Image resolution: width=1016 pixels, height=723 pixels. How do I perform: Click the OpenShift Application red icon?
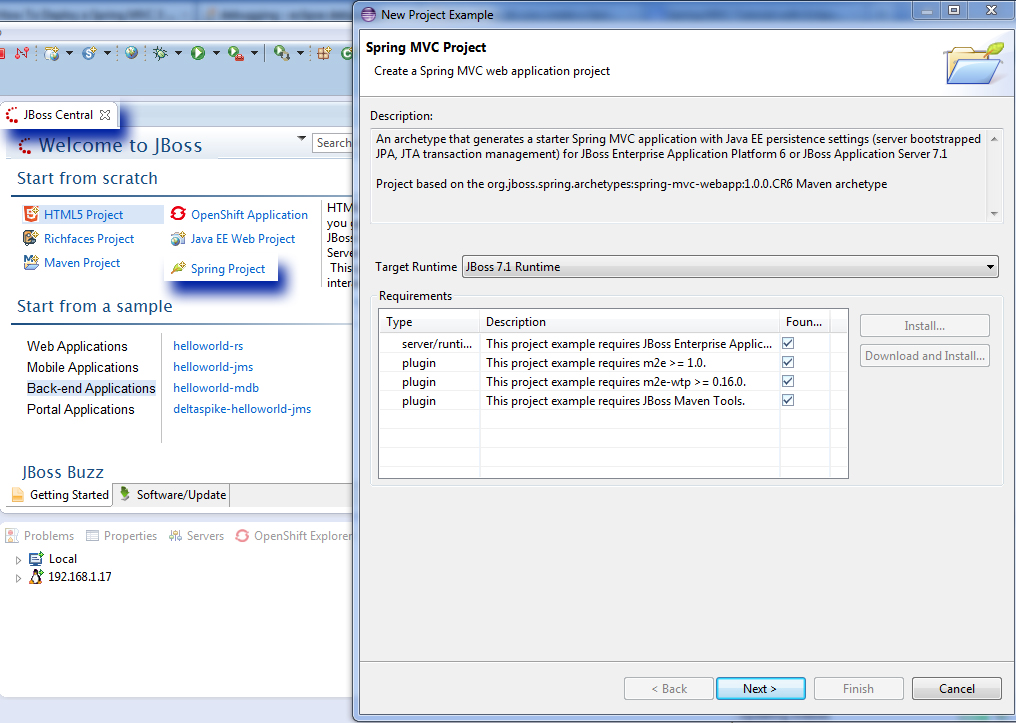click(178, 213)
